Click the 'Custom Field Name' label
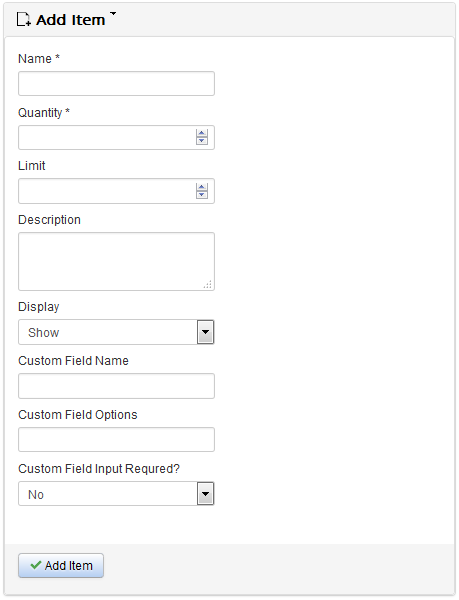 coord(73,361)
